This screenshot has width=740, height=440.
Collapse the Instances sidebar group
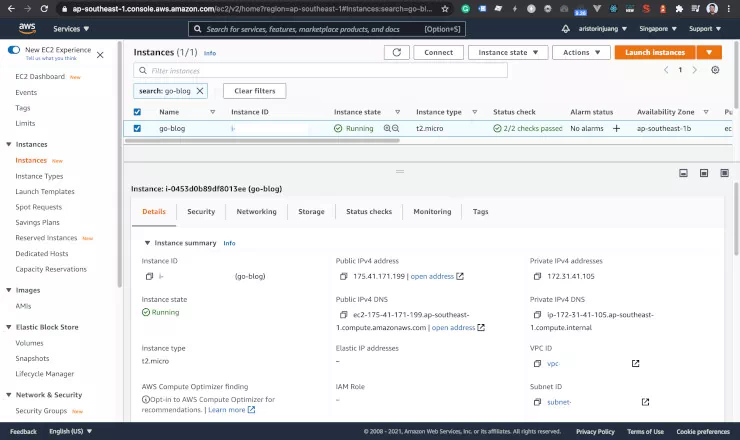pyautogui.click(x=8, y=144)
